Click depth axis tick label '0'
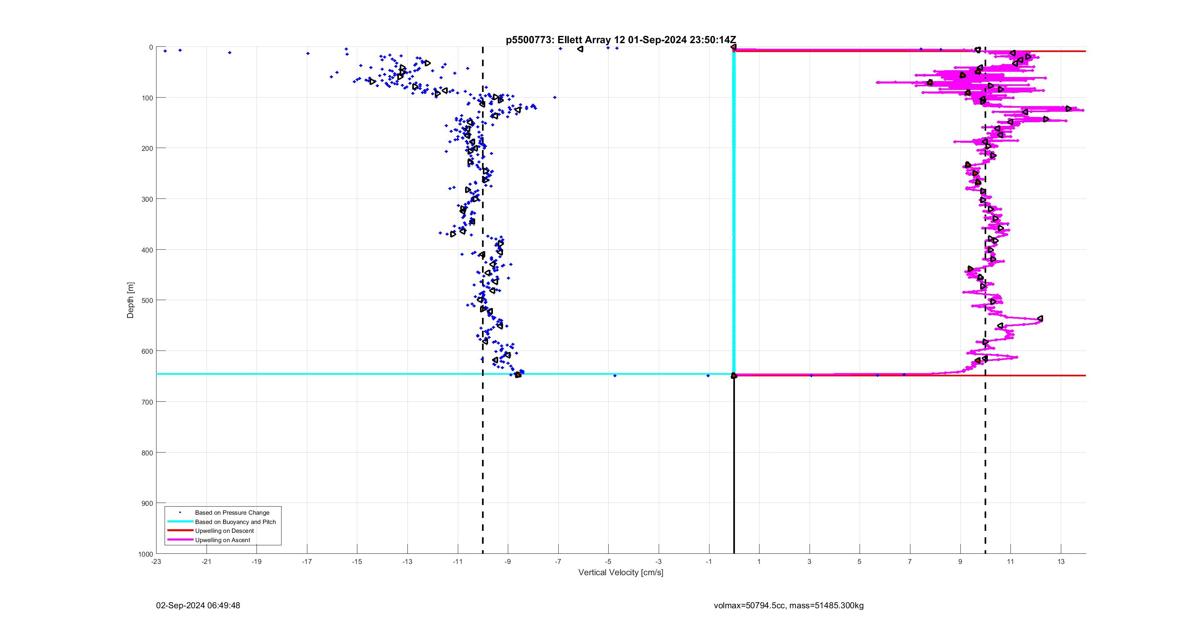The height and width of the screenshot is (622, 1200). click(x=150, y=47)
